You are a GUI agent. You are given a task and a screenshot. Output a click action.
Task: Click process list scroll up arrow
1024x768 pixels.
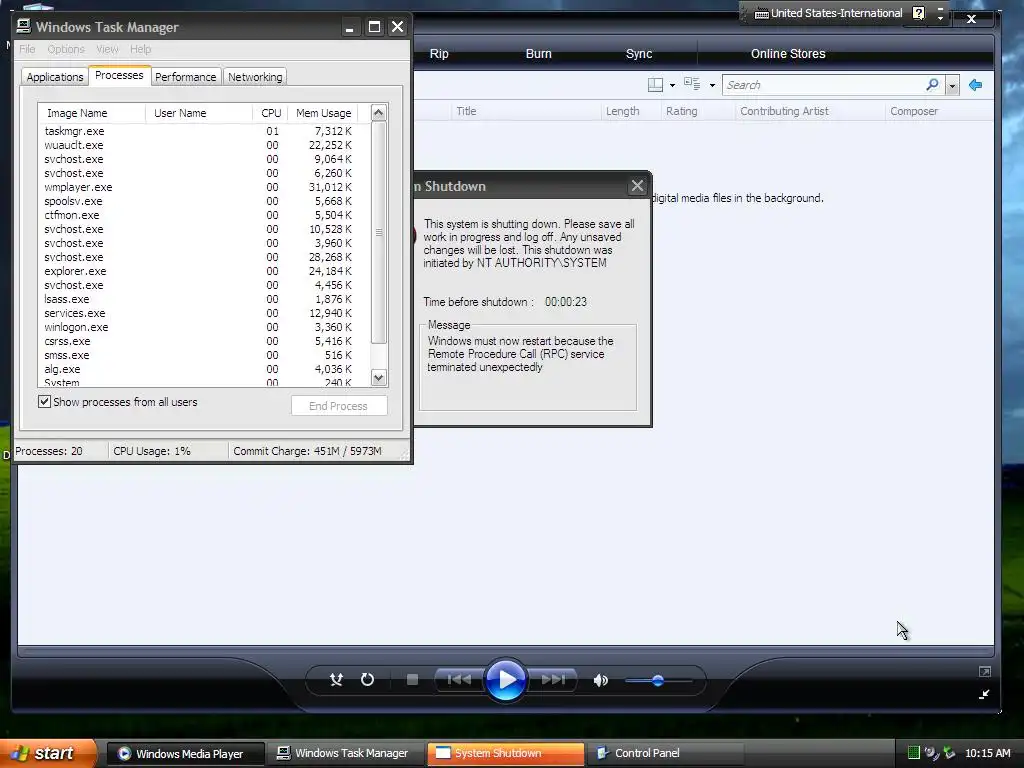pyautogui.click(x=379, y=113)
